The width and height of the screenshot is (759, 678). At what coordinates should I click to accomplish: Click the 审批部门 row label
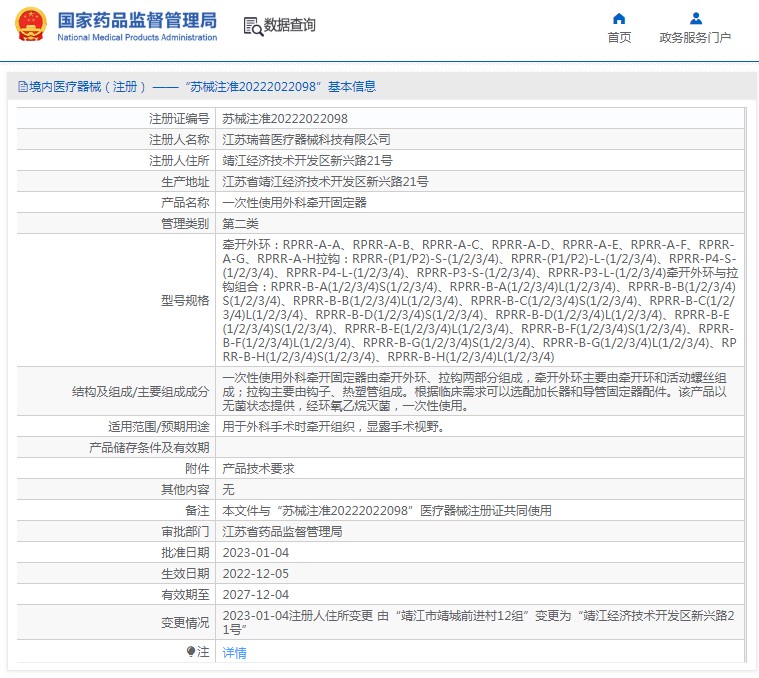185,531
